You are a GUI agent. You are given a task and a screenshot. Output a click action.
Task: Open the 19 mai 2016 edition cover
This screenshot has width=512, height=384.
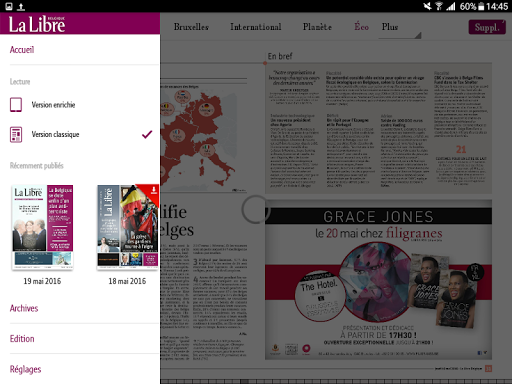[x=42, y=227]
